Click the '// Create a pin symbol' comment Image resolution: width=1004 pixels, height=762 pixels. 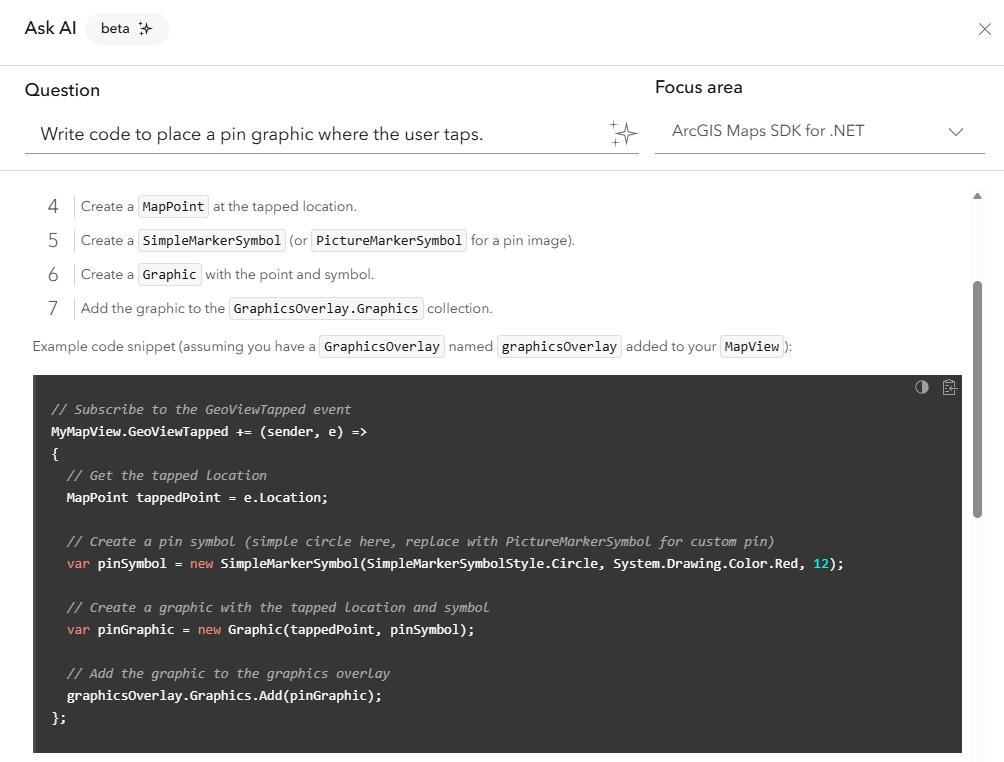pos(421,541)
